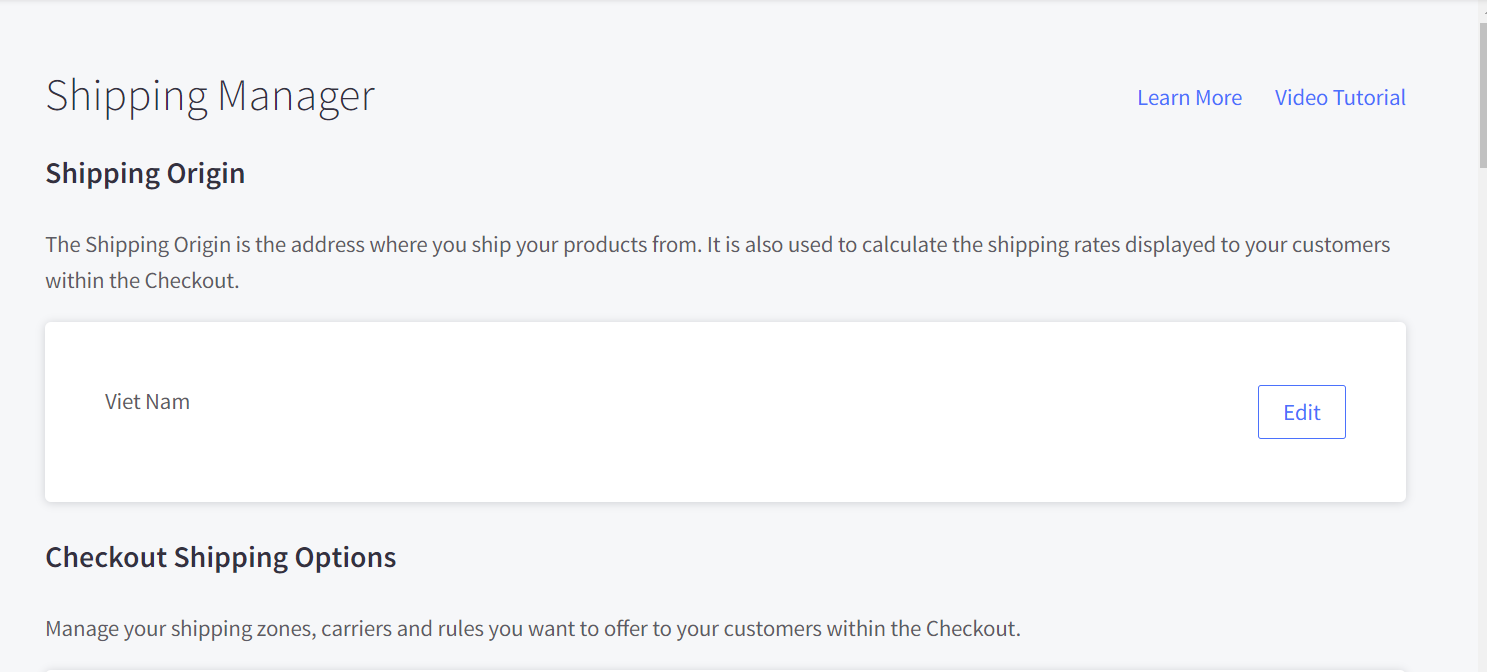Click the scrollbar up arrow
1487x672 pixels.
(x=1482, y=8)
